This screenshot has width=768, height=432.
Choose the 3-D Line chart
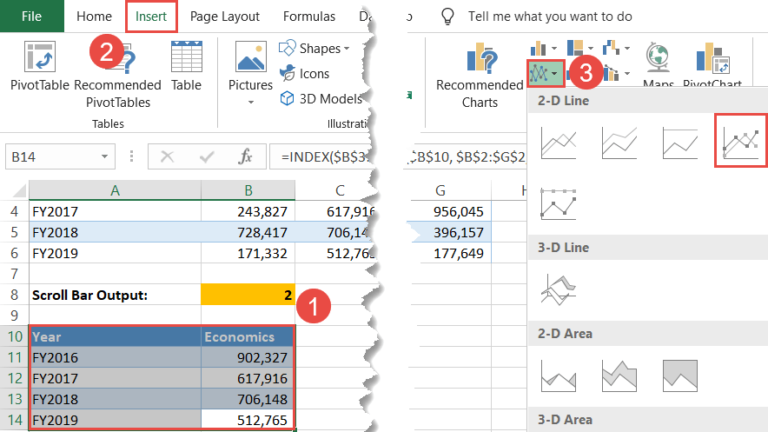(x=558, y=289)
